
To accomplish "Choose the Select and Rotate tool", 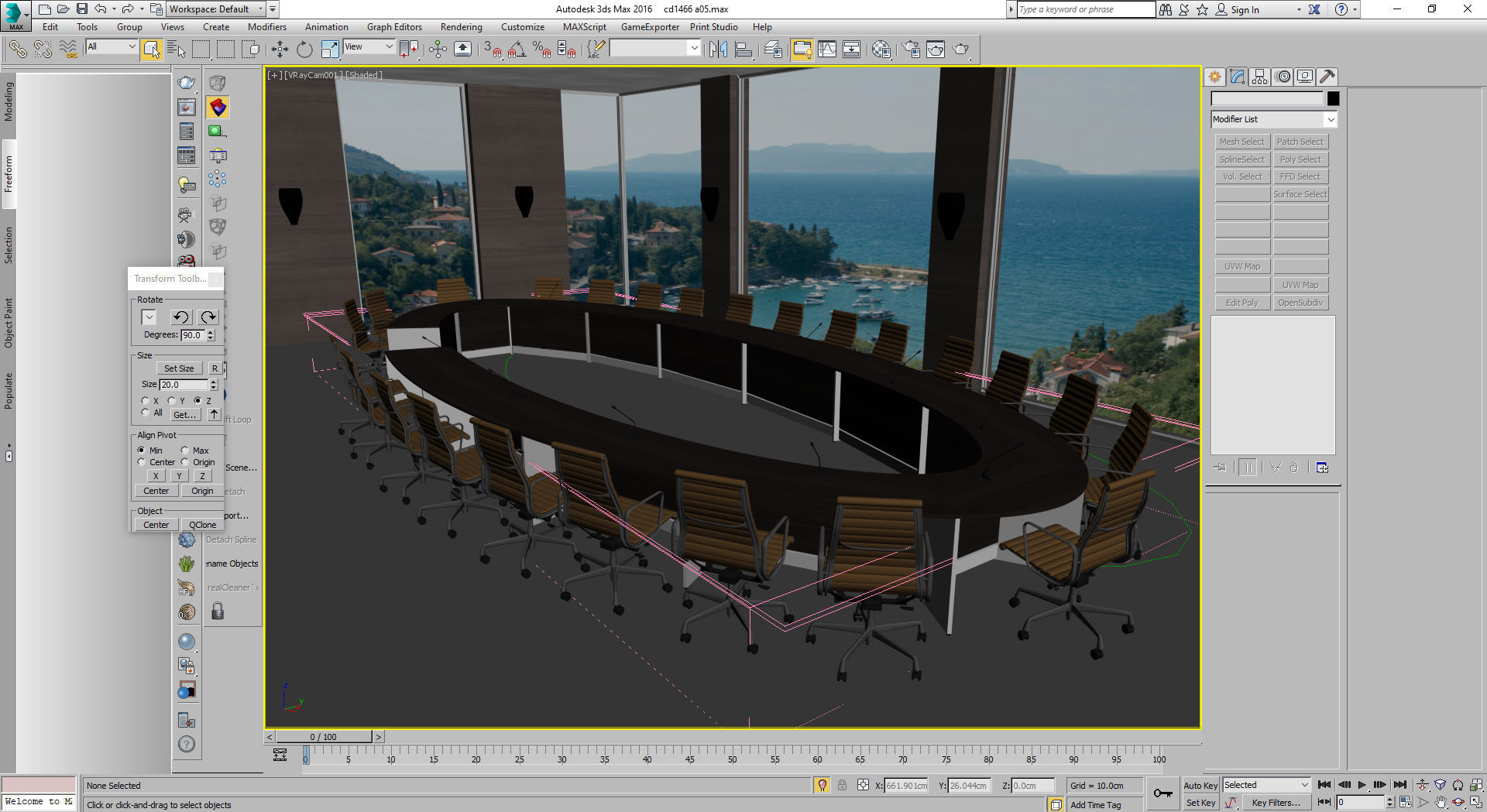I will coord(304,50).
